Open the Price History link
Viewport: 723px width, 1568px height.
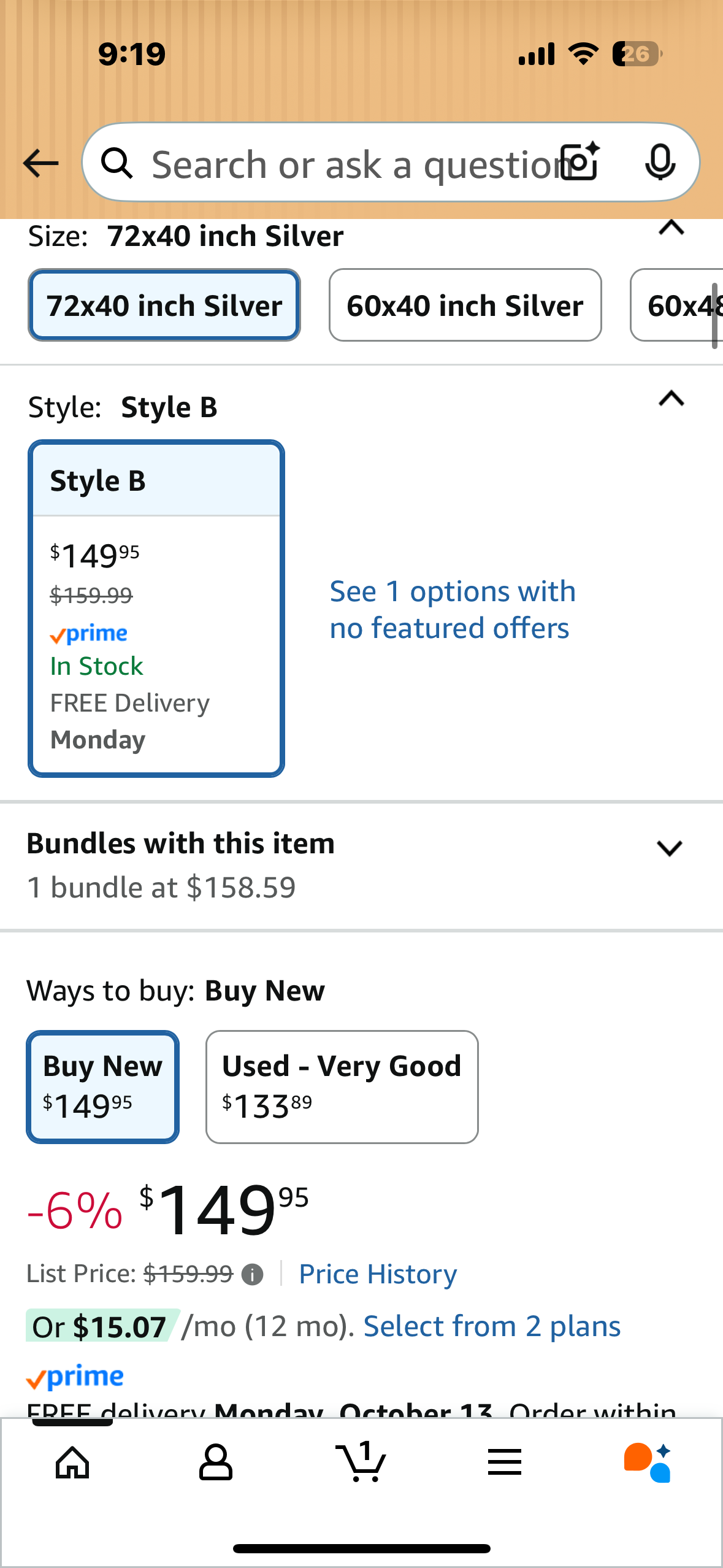[x=378, y=1274]
